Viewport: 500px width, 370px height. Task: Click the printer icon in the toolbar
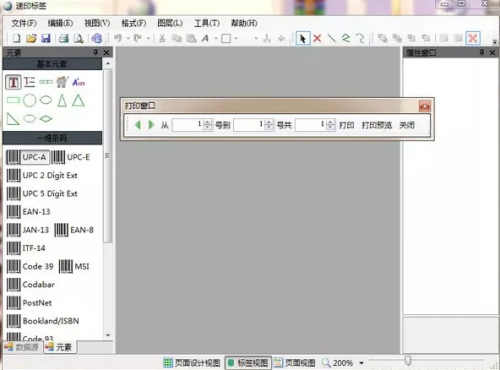point(64,38)
